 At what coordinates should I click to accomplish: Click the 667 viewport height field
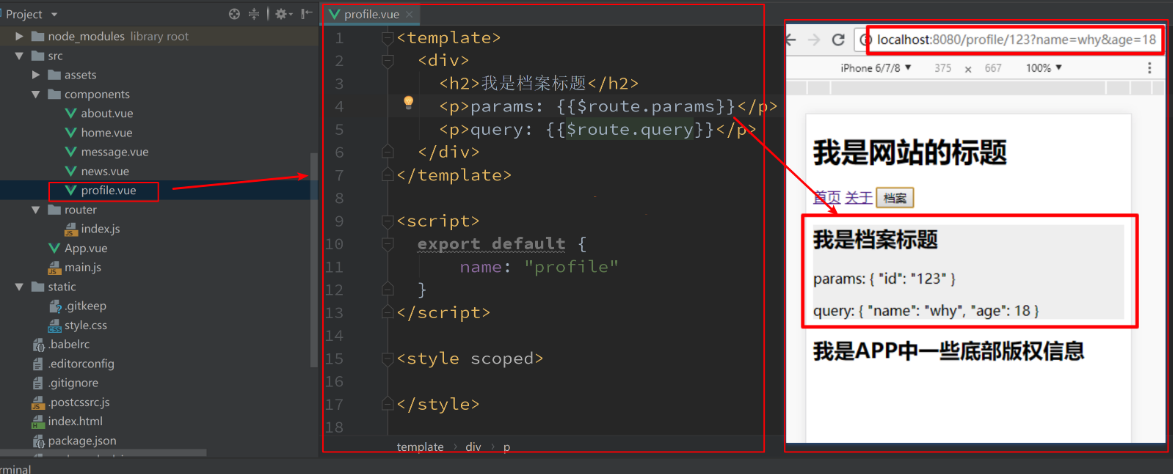(993, 68)
